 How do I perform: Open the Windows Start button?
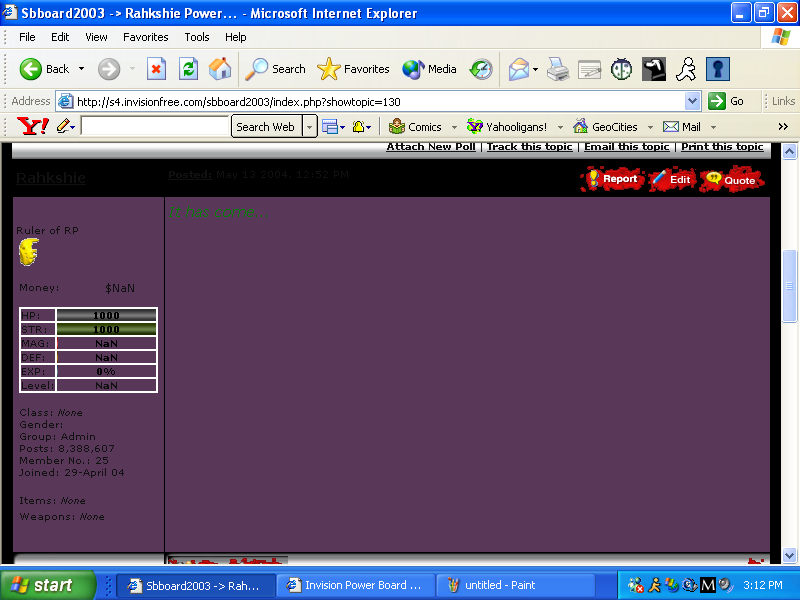click(x=47, y=585)
